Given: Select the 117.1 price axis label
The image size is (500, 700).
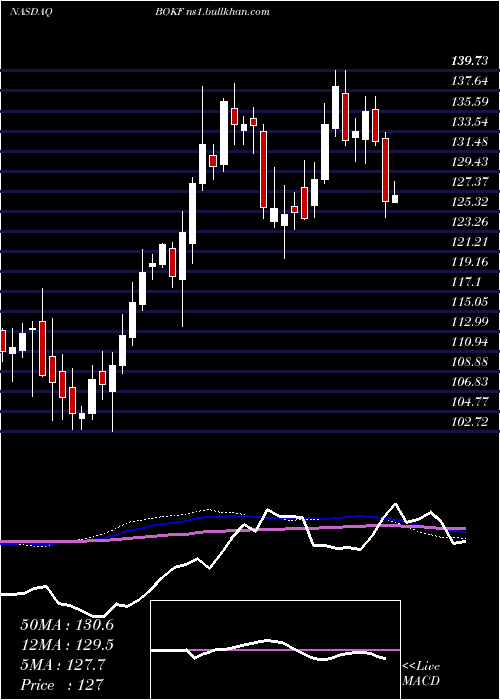Looking at the screenshot, I should 466,282.
